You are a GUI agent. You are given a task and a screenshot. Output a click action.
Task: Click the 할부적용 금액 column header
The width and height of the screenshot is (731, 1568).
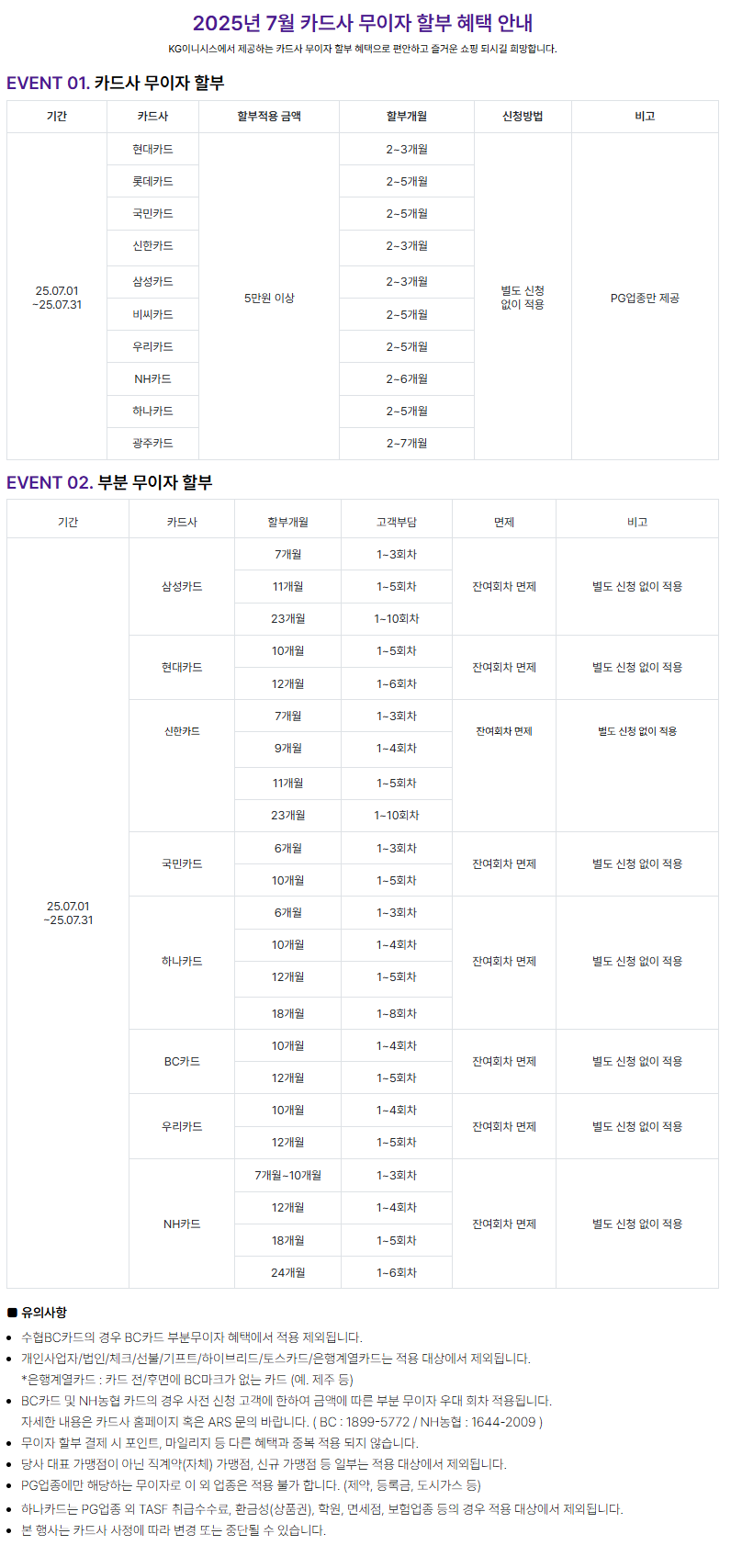tap(269, 116)
